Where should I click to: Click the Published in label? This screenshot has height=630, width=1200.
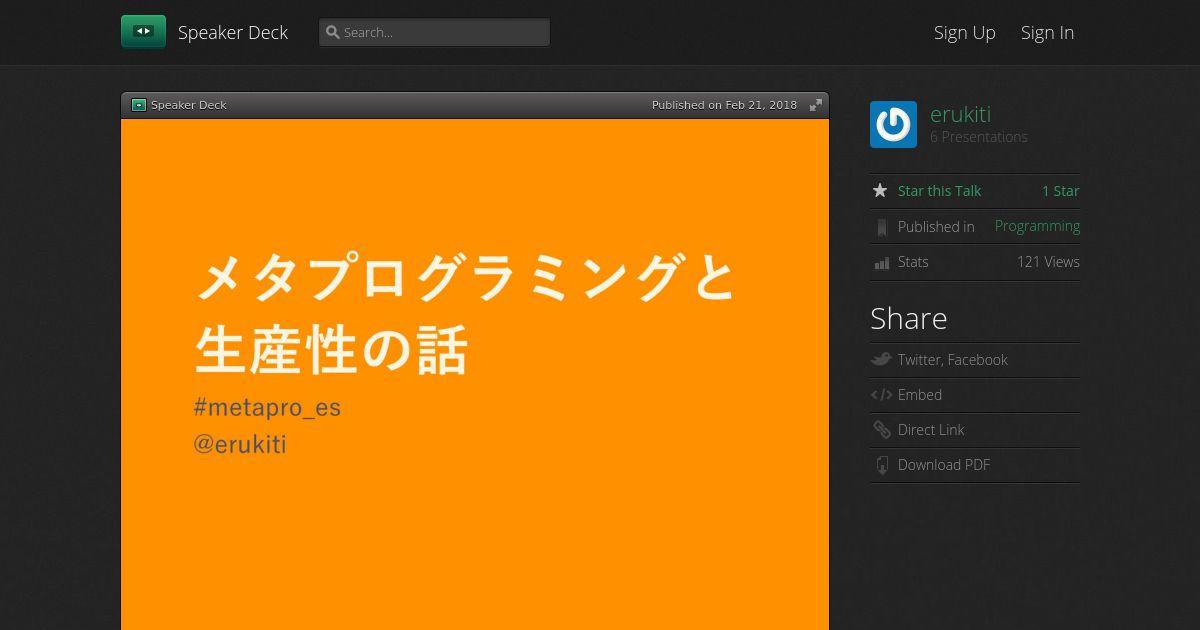click(x=935, y=227)
